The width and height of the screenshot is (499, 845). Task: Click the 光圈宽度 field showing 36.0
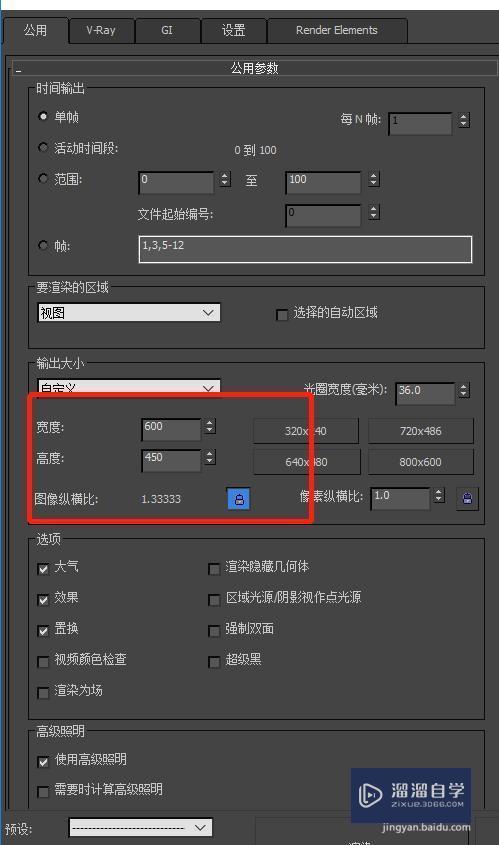click(x=426, y=393)
